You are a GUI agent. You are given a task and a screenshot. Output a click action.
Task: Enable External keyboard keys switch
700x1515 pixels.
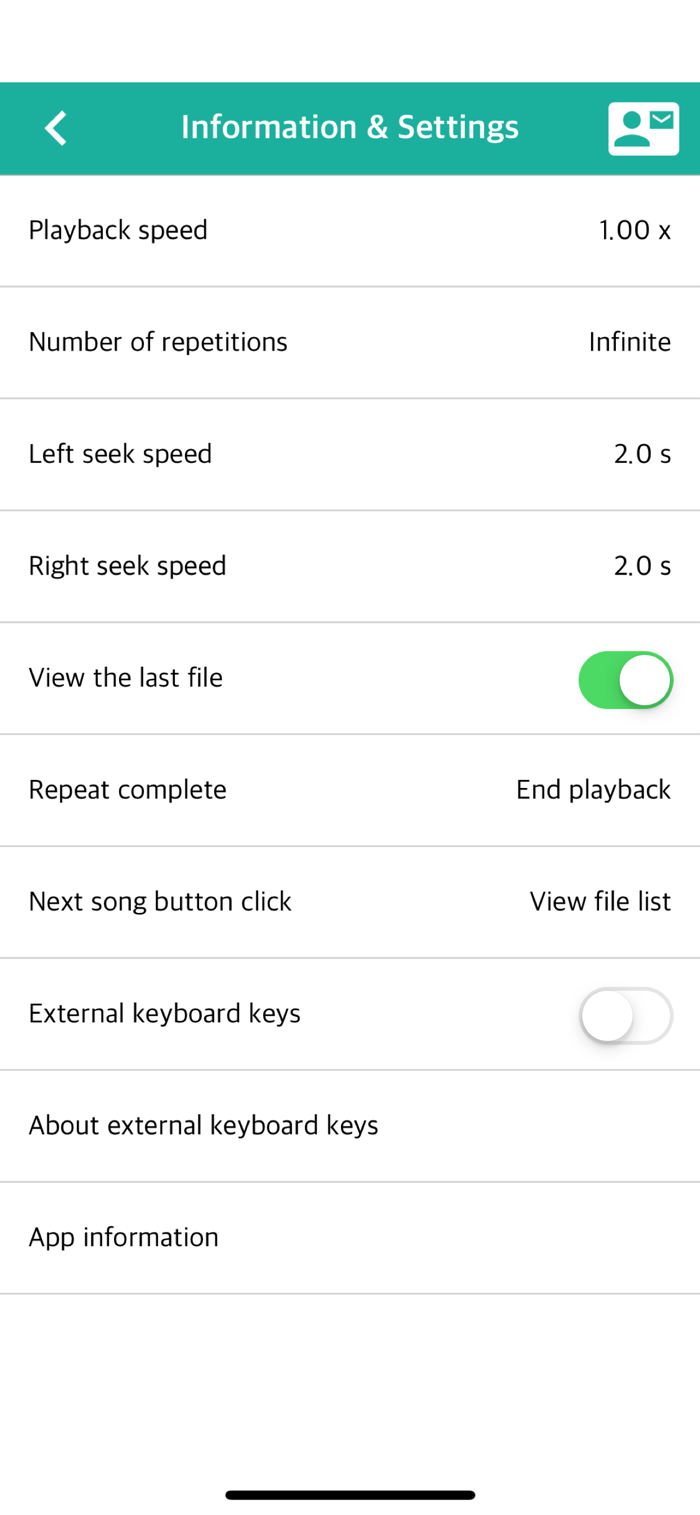[x=625, y=1016]
